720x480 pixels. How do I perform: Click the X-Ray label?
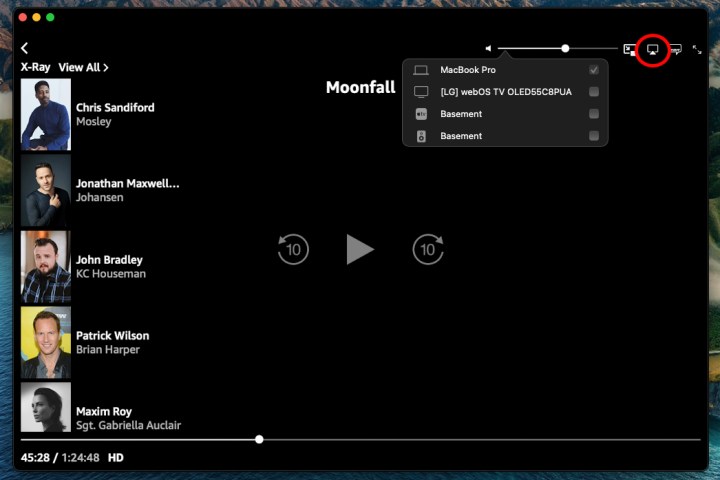pyautogui.click(x=35, y=68)
